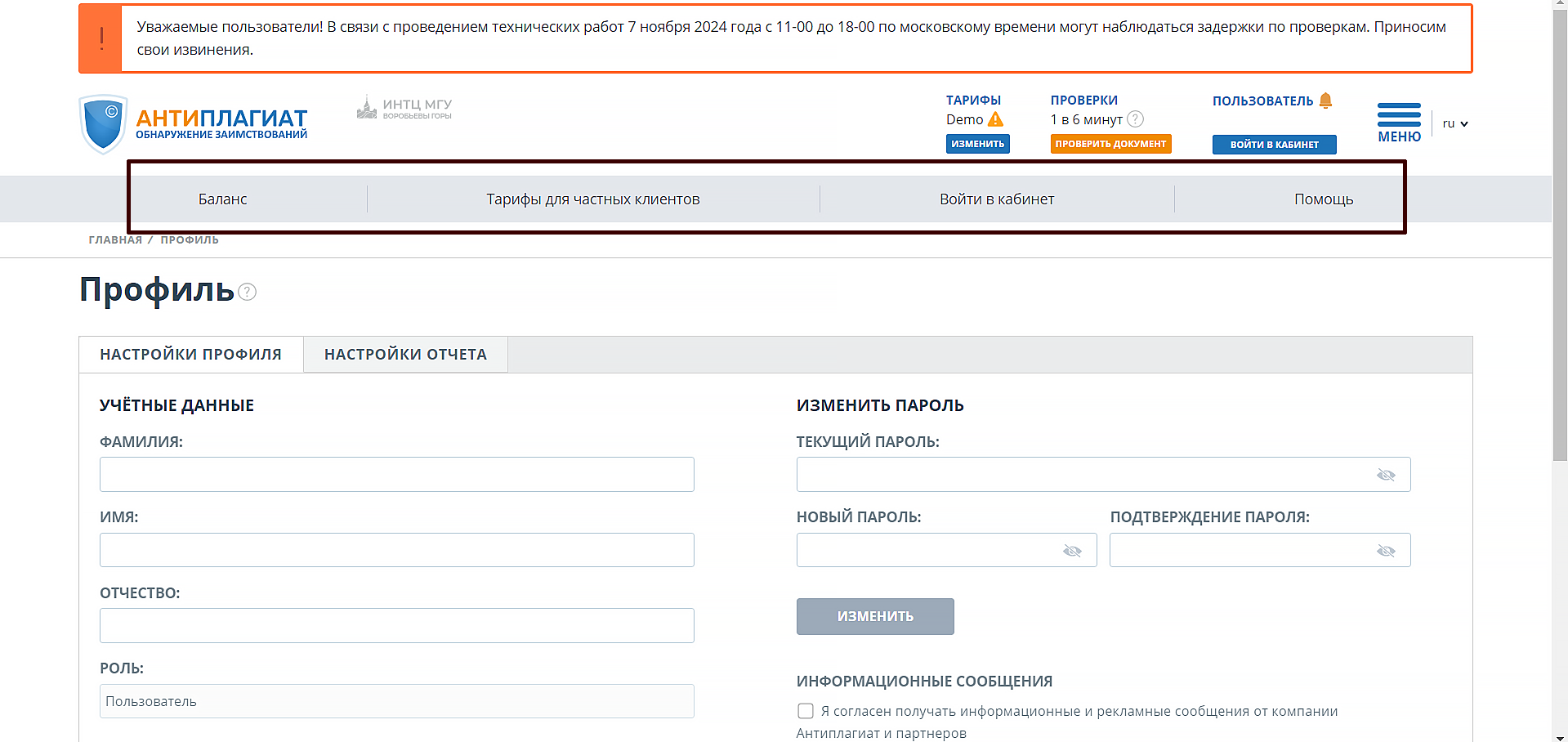Viewport: 1568px width, 742px height.
Task: Click the '1 в 6 минут' checks text
Action: pyautogui.click(x=1087, y=119)
